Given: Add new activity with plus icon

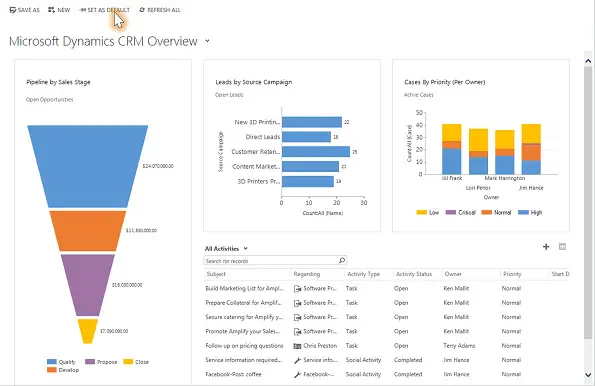Looking at the screenshot, I should coord(546,247).
